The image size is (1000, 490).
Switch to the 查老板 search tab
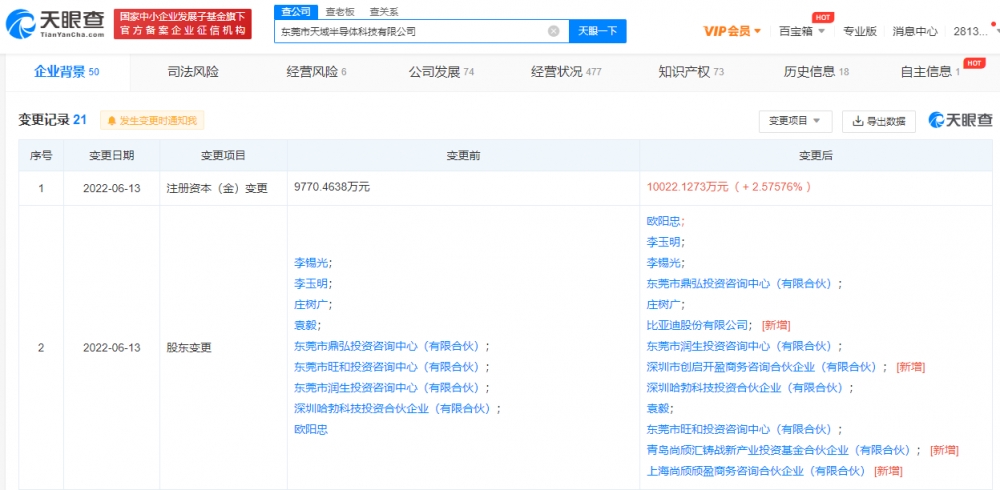pos(340,11)
